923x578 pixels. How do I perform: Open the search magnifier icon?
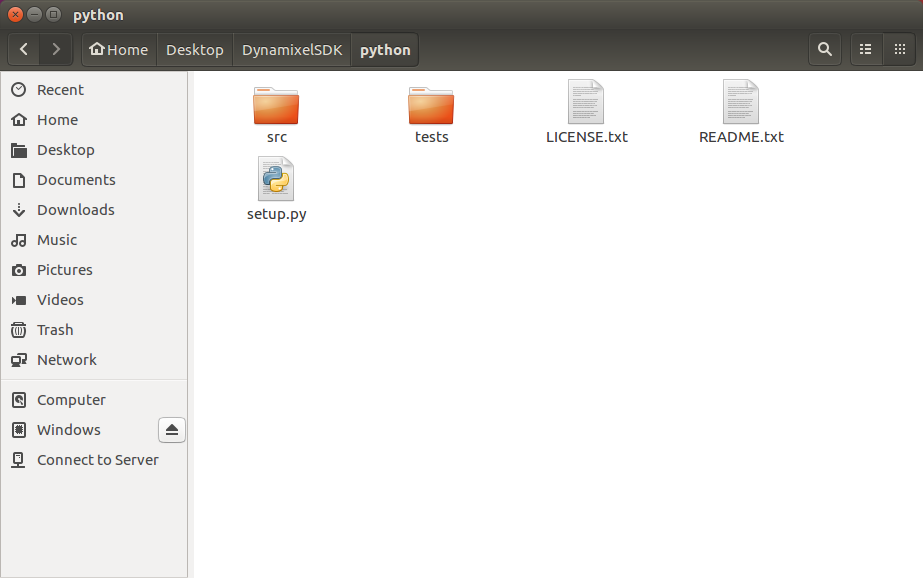[x=825, y=49]
